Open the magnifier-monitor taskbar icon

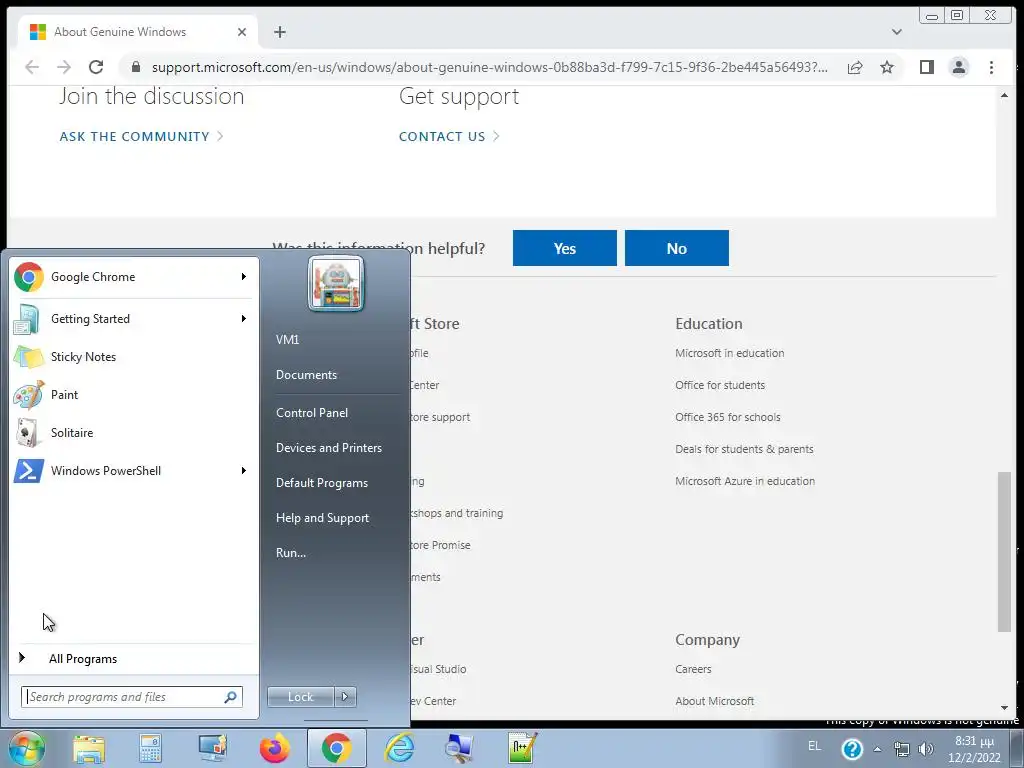[459, 748]
